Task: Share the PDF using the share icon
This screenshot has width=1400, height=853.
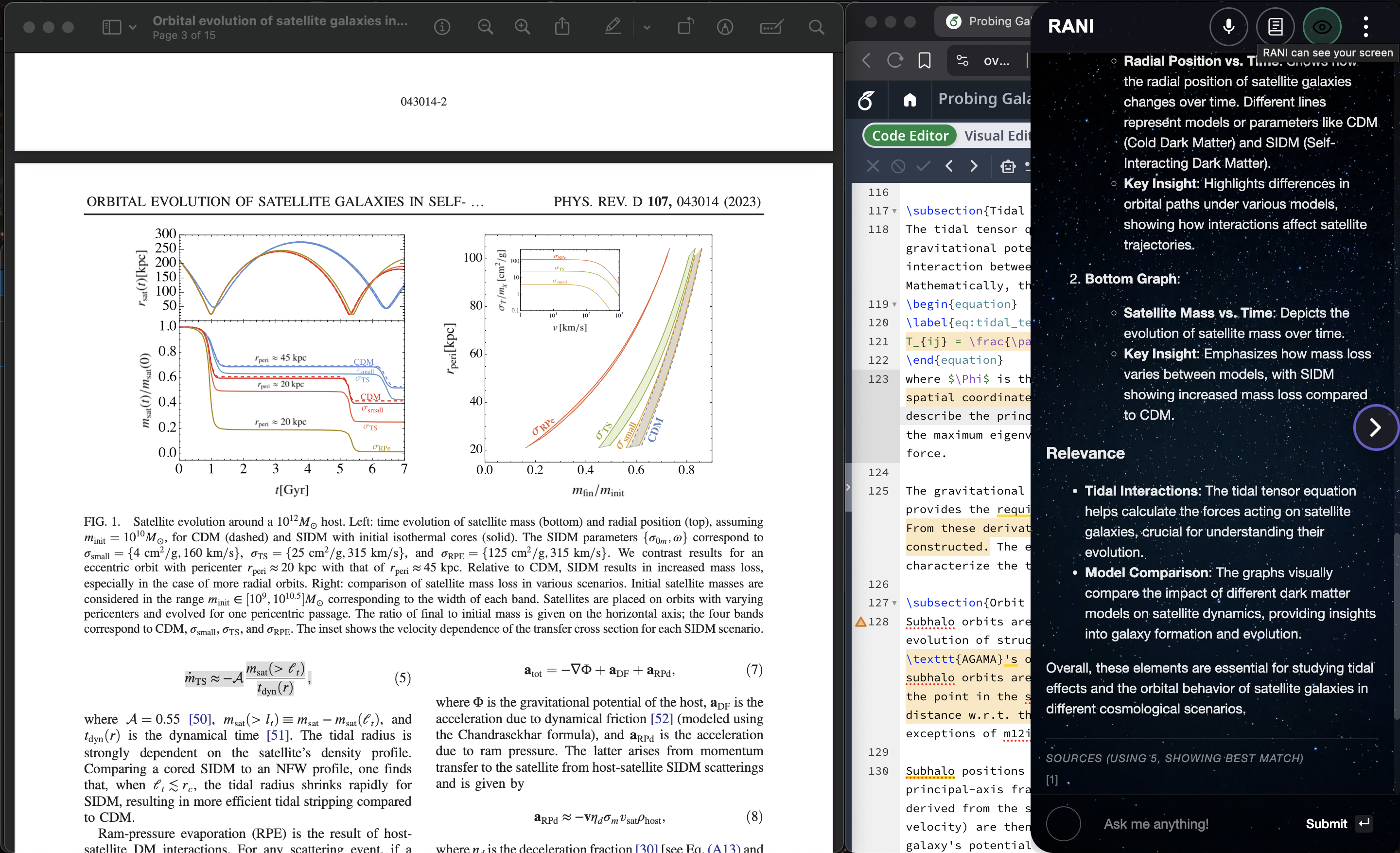Action: [562, 27]
